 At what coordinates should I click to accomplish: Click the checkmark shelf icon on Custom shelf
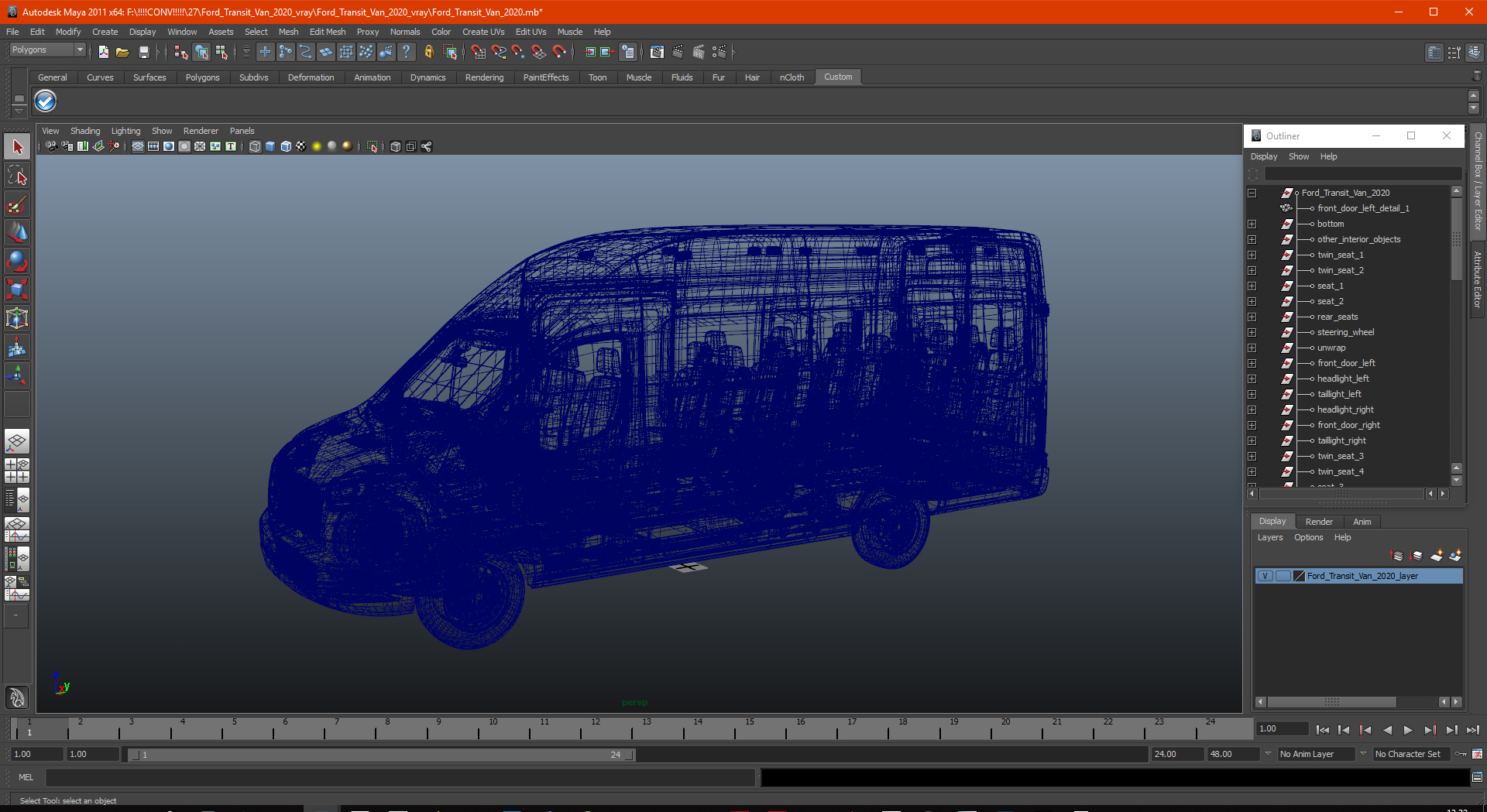click(x=46, y=101)
